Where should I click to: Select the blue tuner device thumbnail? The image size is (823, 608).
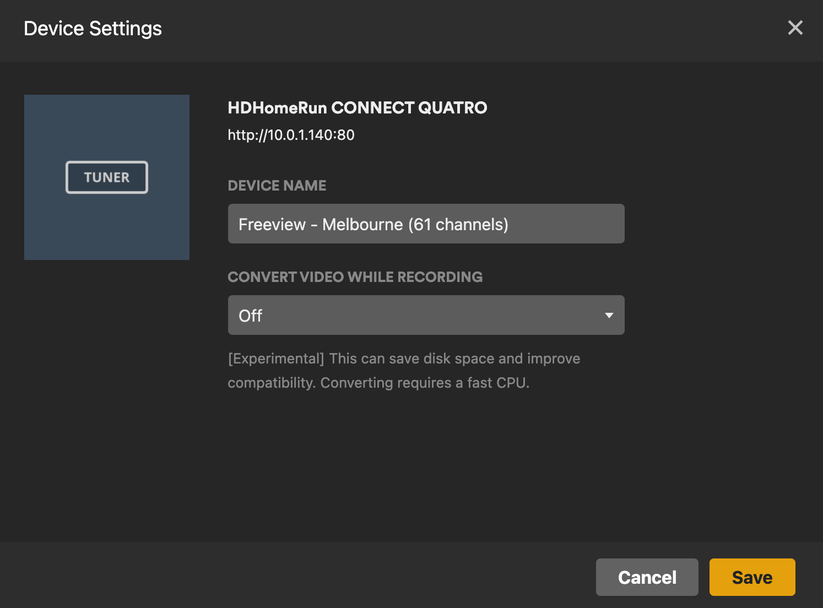[x=107, y=177]
